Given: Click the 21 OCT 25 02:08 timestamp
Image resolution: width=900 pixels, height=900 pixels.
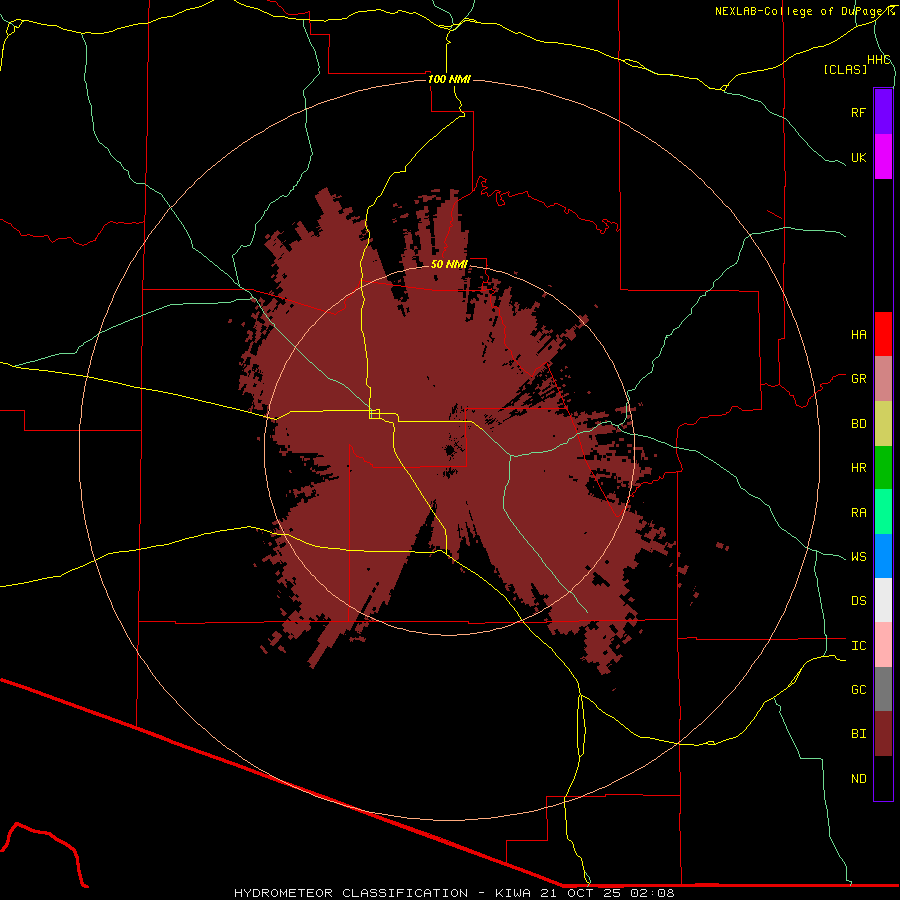Looking at the screenshot, I should point(606,893).
